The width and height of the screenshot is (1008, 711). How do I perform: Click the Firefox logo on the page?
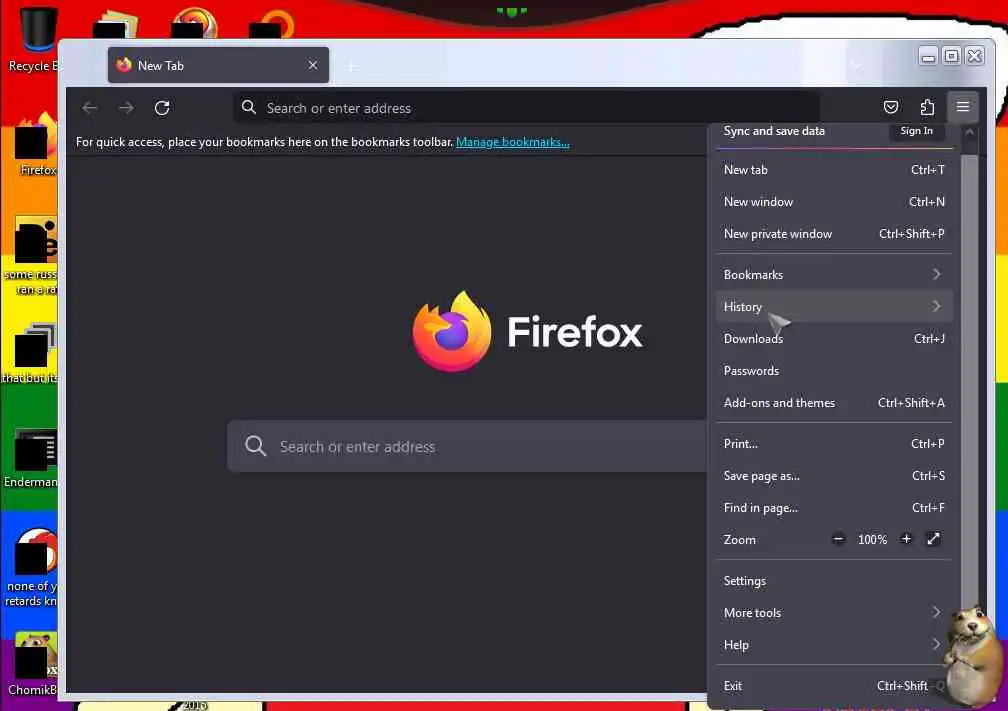point(453,332)
